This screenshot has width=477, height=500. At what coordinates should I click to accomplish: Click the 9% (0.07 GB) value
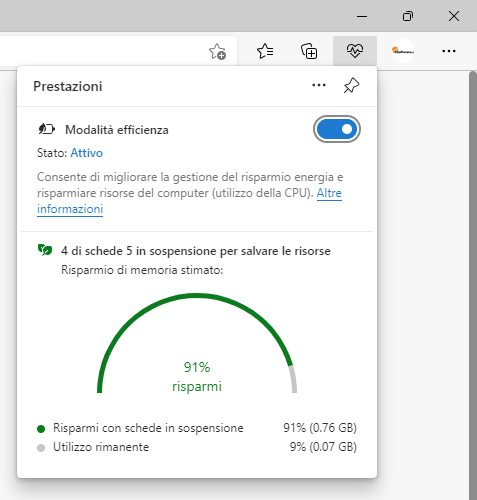pyautogui.click(x=323, y=447)
